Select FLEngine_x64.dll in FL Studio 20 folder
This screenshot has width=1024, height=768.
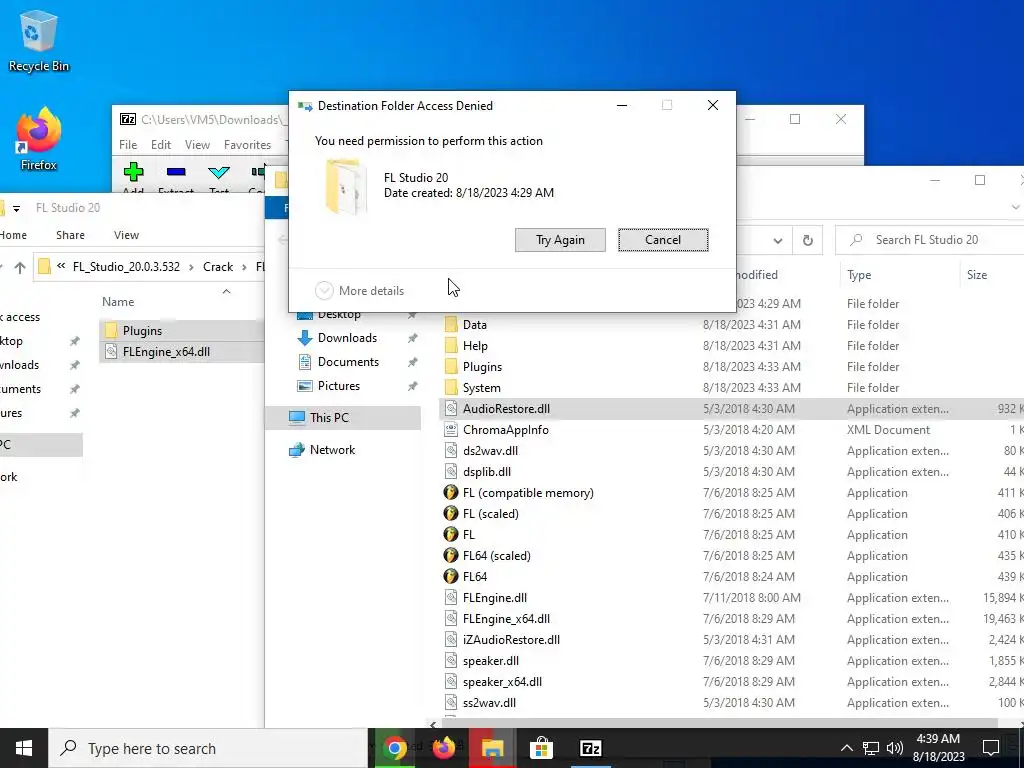506,618
